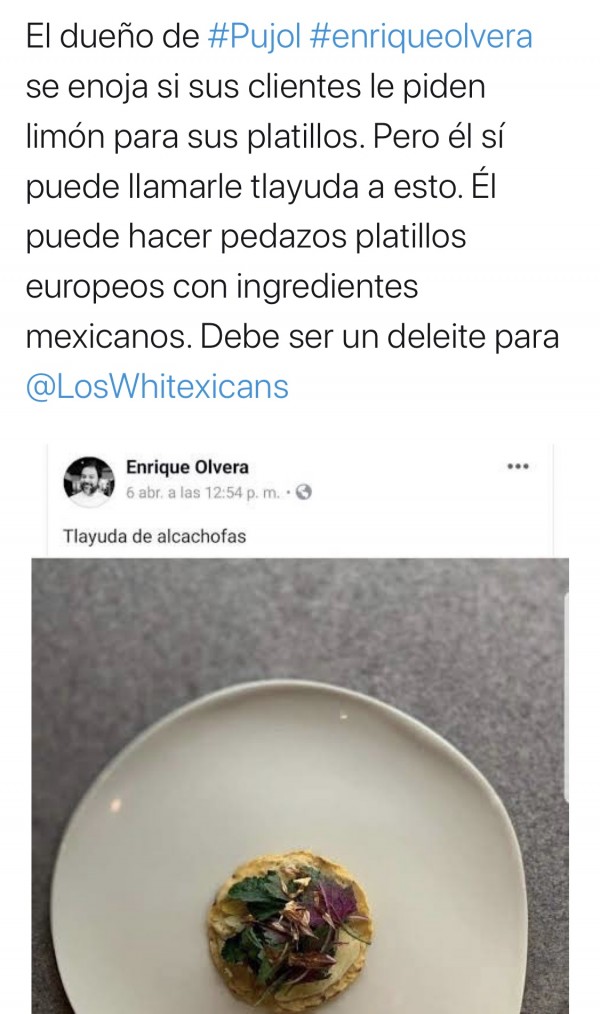Screen dimensions: 600x1014
Task: Click the tlayuda topped with greens
Action: 293,932
